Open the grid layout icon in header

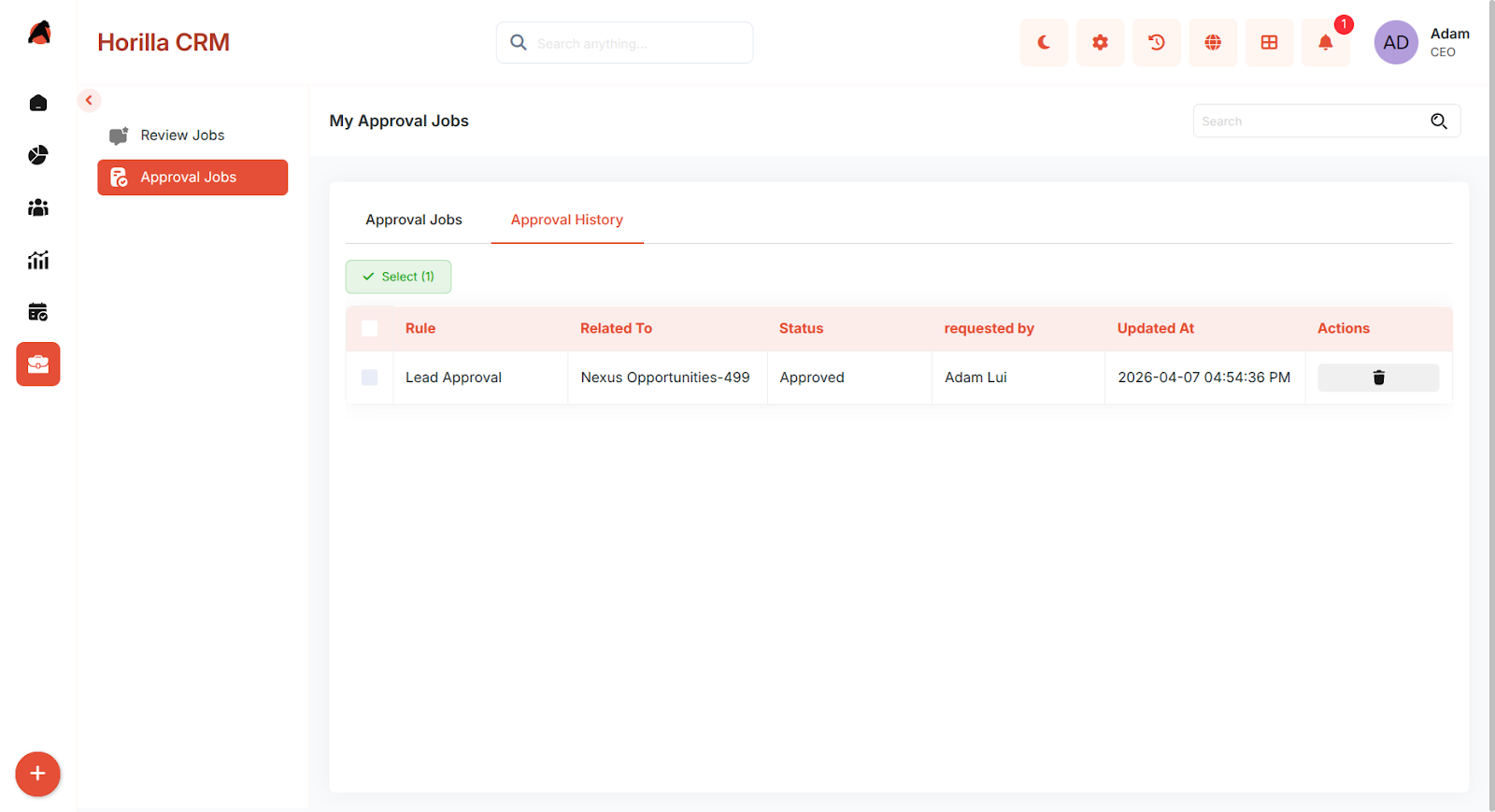1269,43
